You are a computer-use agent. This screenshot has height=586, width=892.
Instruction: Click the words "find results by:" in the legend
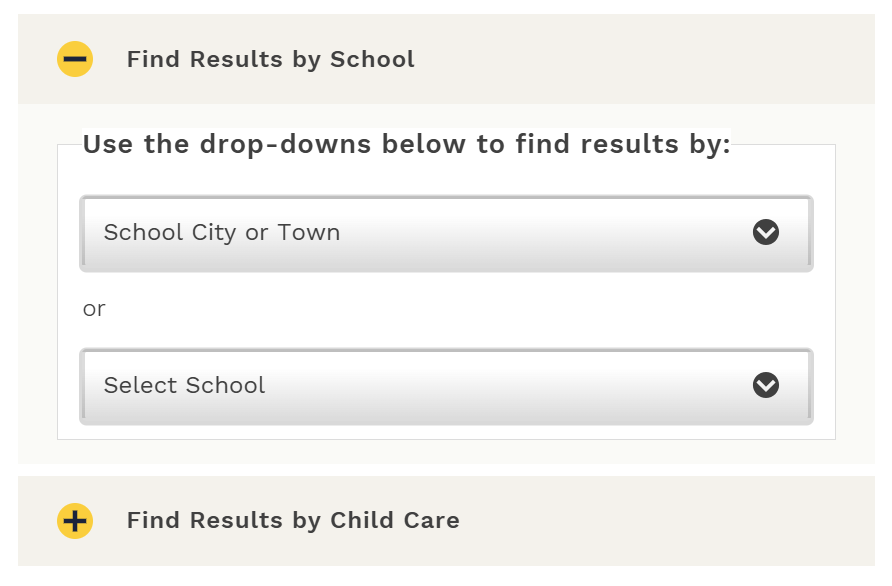(623, 145)
